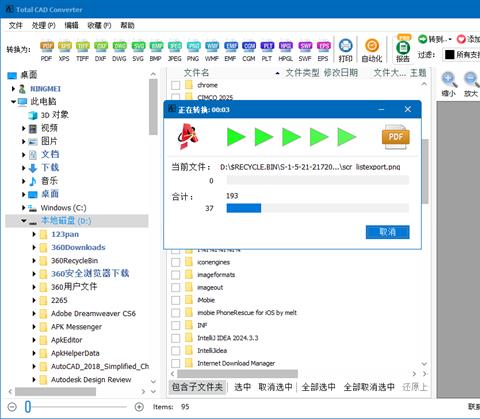Open the 帮助 menu
Screen dimensions: 480x419
(x=127, y=25)
